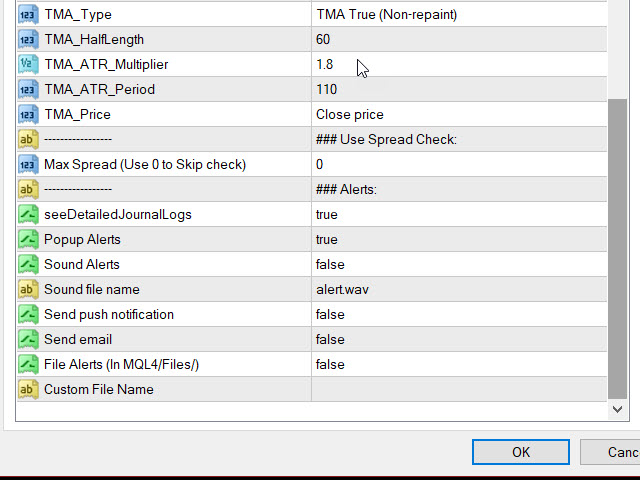The width and height of the screenshot is (640, 480).
Task: Click the integer icon beside TMA_HalfLength
Action: (28, 40)
